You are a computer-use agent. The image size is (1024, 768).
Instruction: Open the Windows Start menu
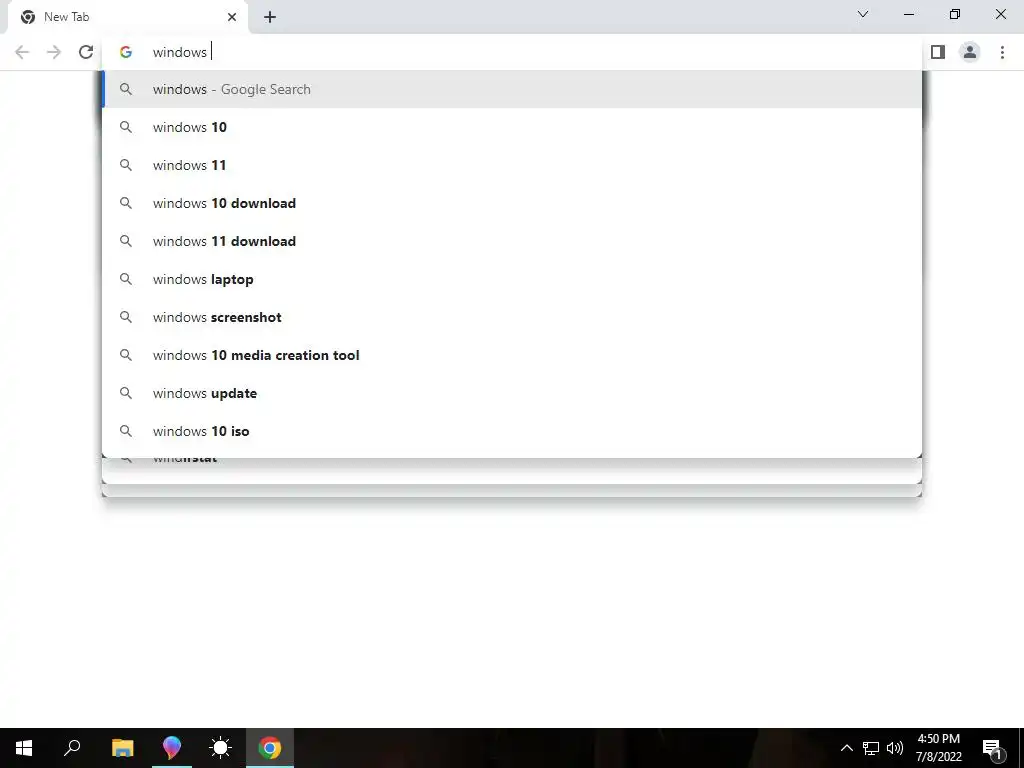24,748
